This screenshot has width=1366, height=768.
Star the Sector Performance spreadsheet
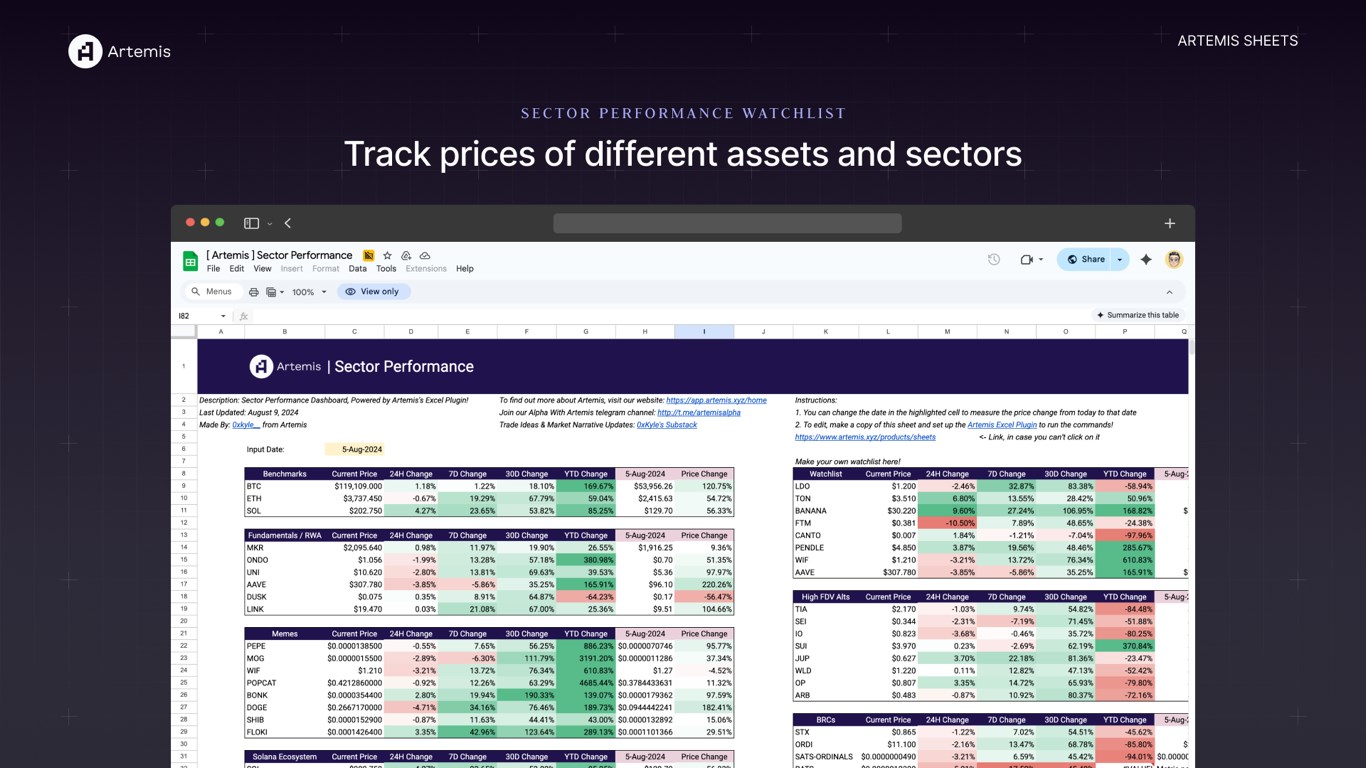click(387, 255)
